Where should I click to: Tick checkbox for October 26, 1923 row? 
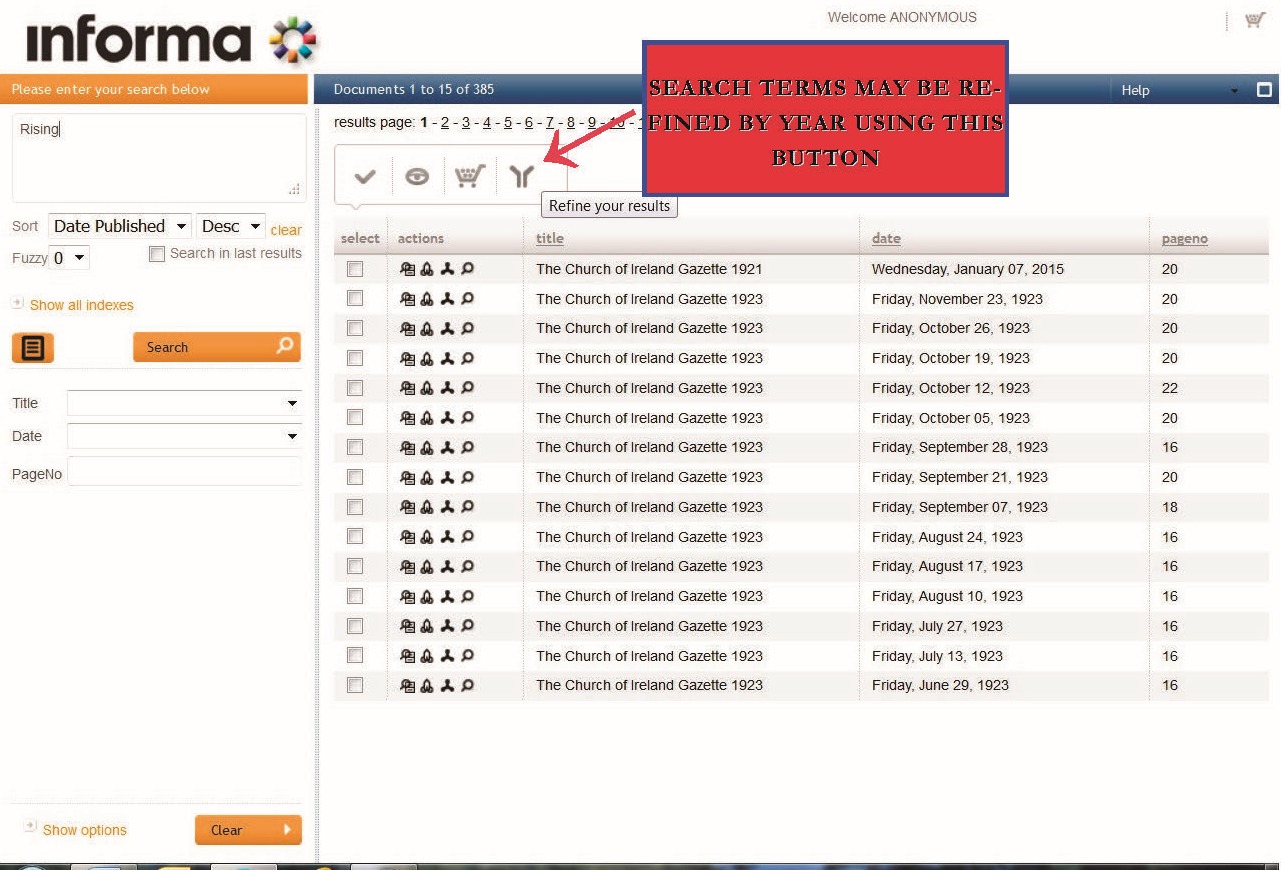355,328
